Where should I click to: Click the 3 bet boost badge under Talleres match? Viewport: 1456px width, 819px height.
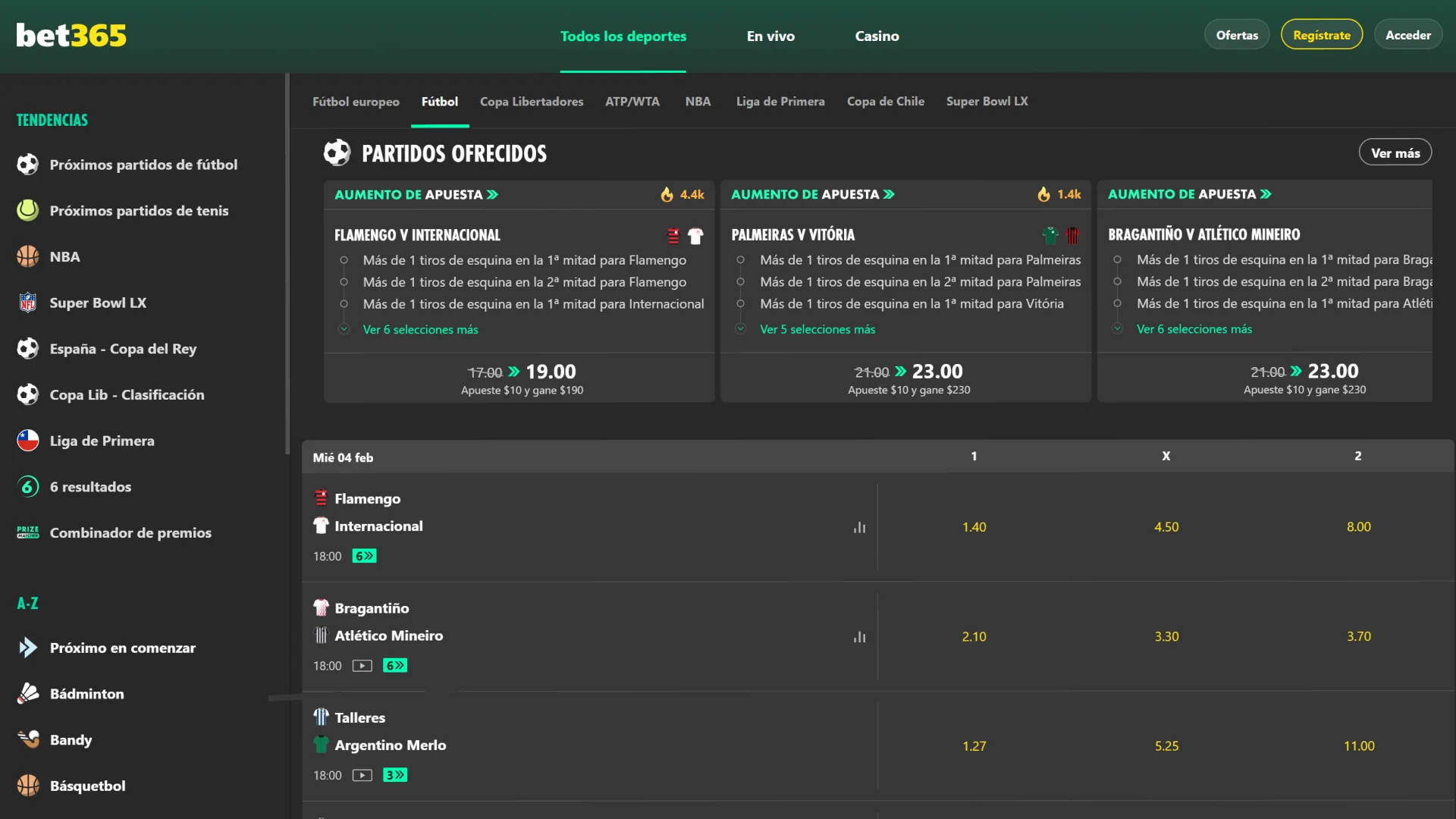395,775
